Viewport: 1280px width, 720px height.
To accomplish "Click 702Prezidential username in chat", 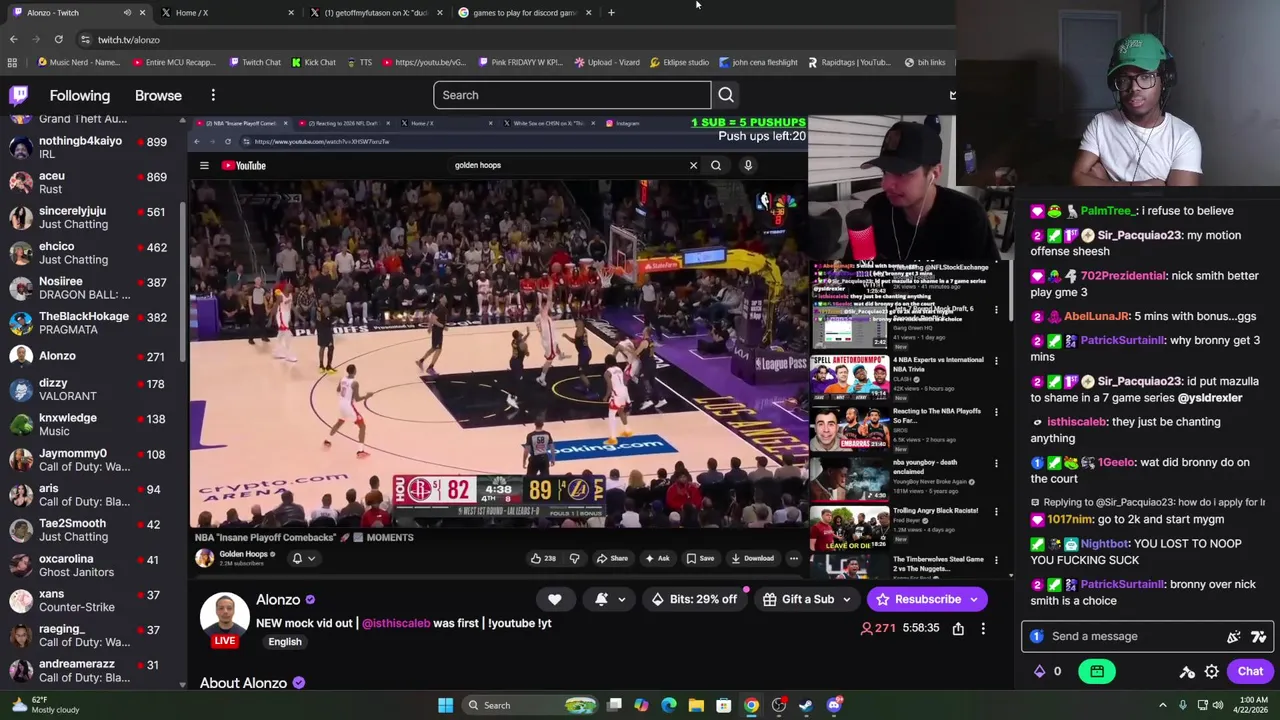I will [1123, 276].
